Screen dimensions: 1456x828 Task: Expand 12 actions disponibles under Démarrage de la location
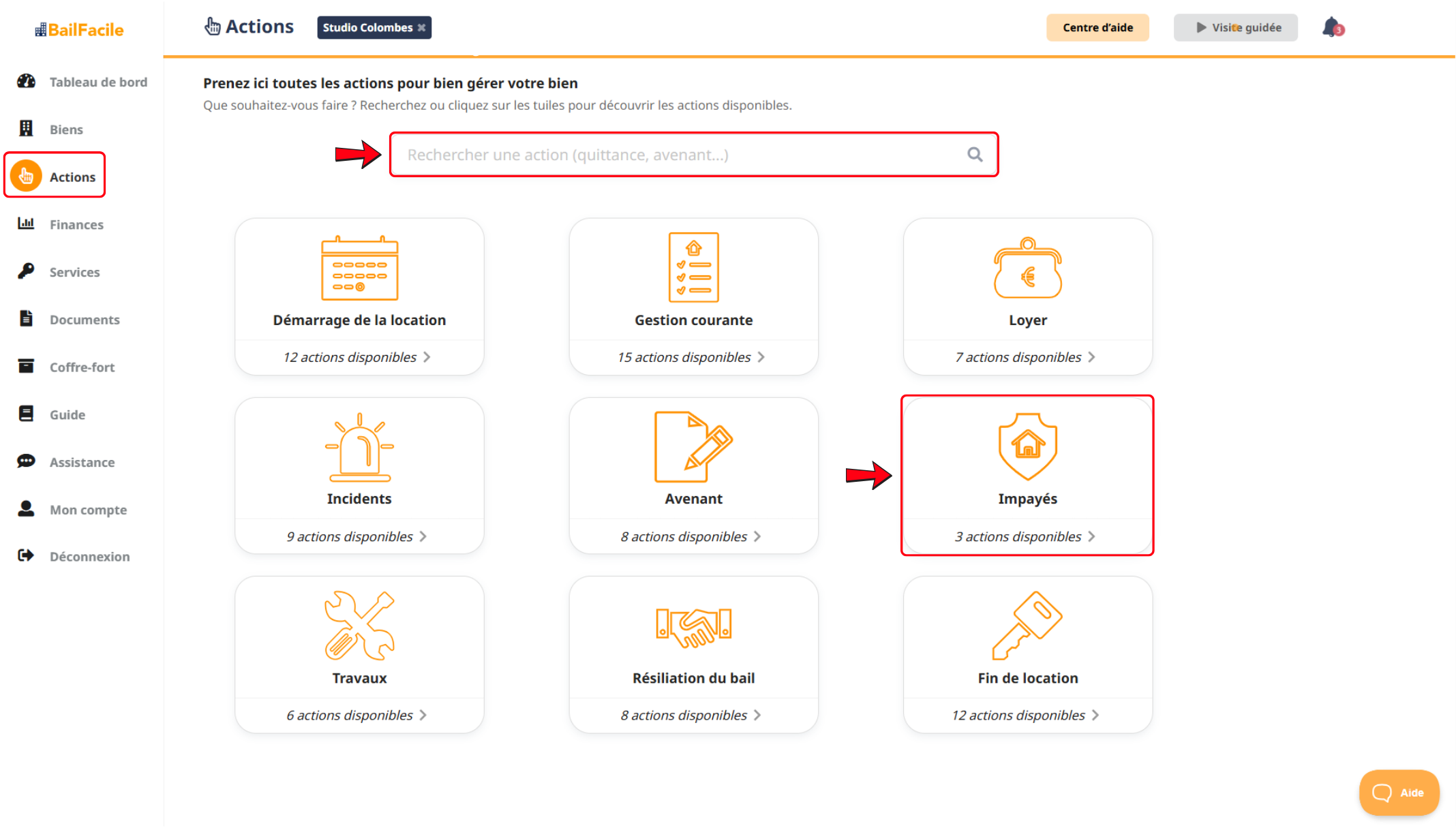(358, 357)
